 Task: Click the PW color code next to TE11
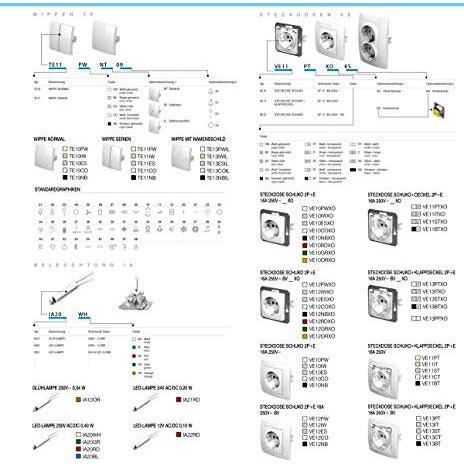[83, 65]
